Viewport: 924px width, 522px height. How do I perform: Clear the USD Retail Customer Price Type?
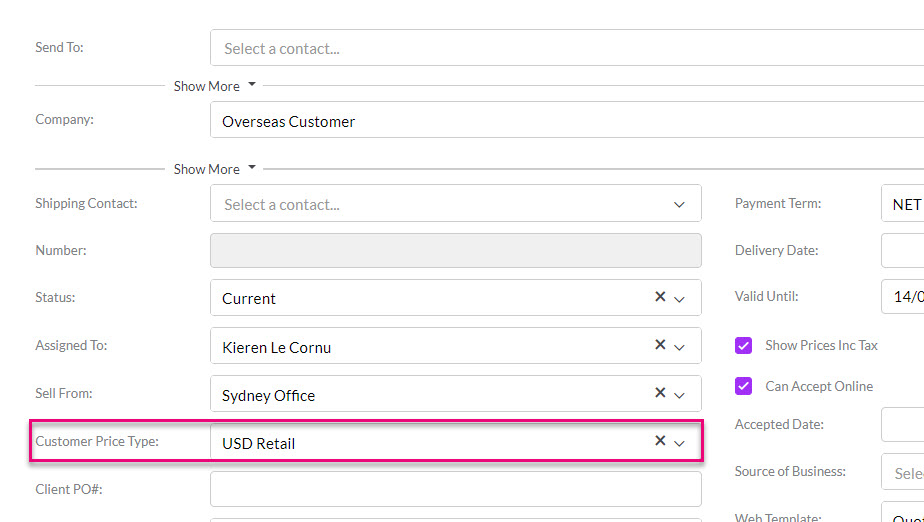pos(660,441)
